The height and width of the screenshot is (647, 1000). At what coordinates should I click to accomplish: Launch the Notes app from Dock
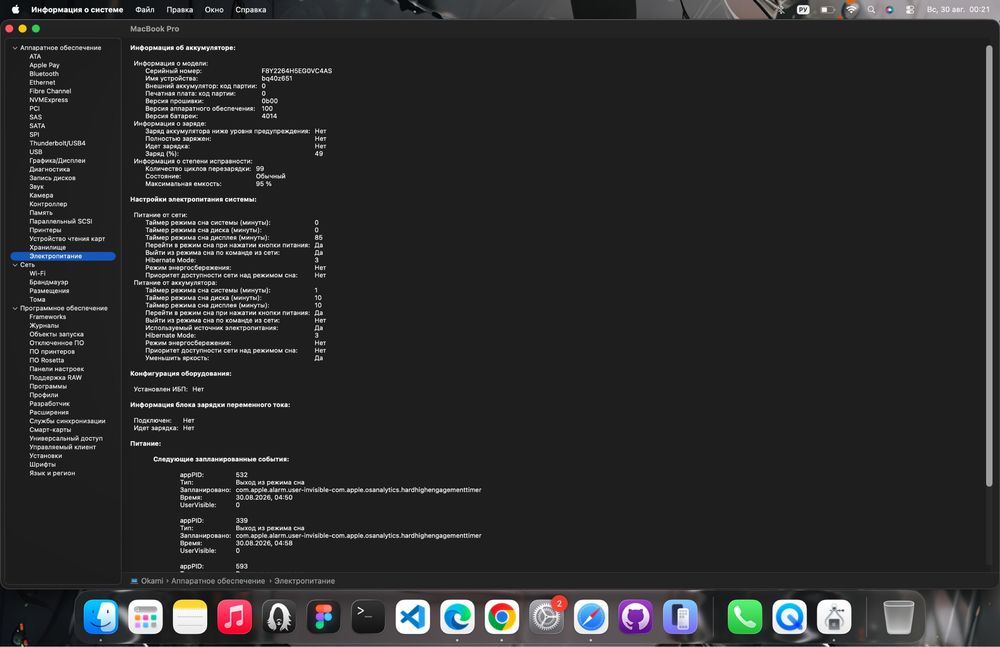coord(190,617)
